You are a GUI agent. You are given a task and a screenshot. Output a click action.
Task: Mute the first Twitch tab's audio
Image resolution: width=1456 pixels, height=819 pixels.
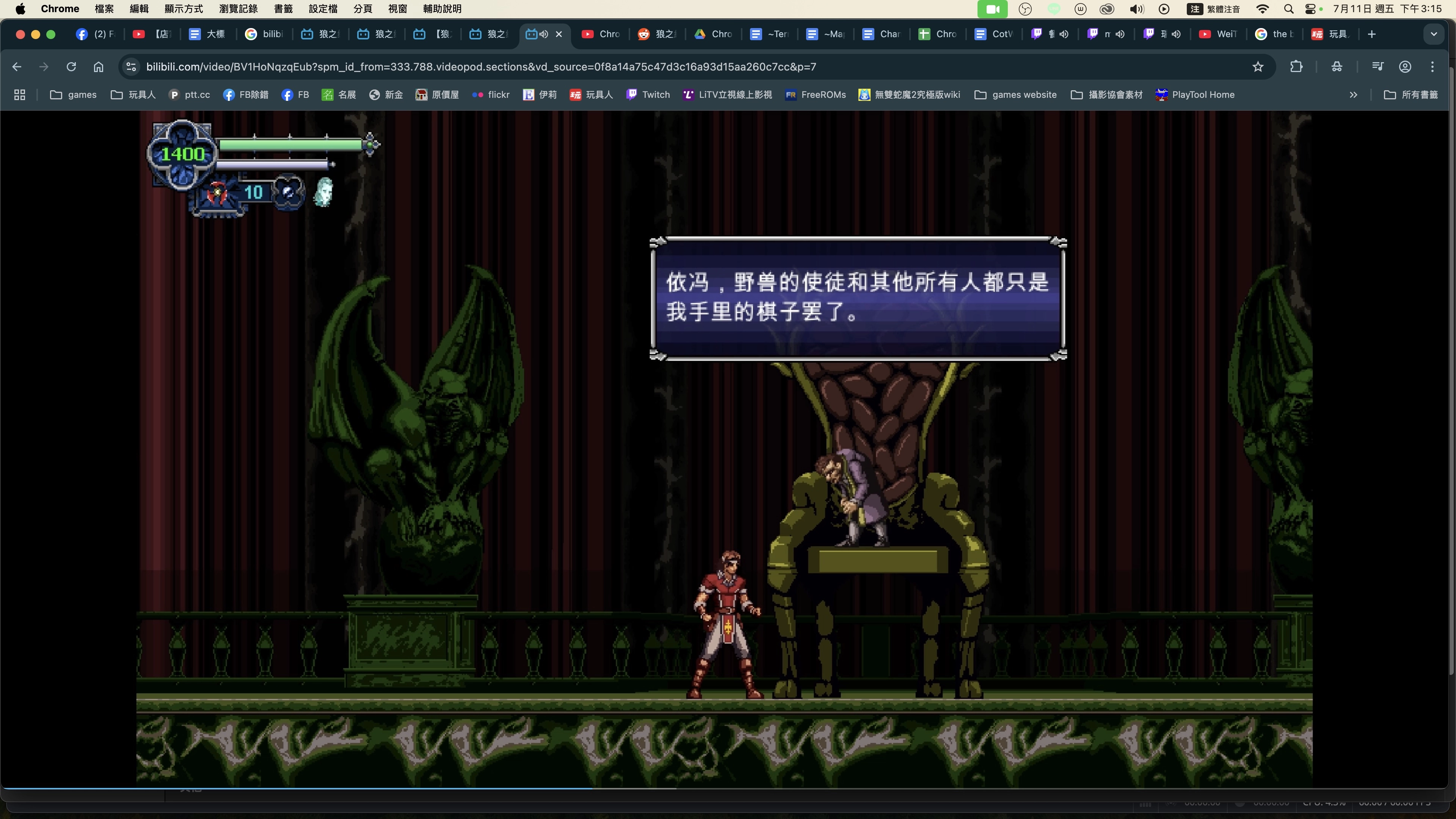(1064, 34)
